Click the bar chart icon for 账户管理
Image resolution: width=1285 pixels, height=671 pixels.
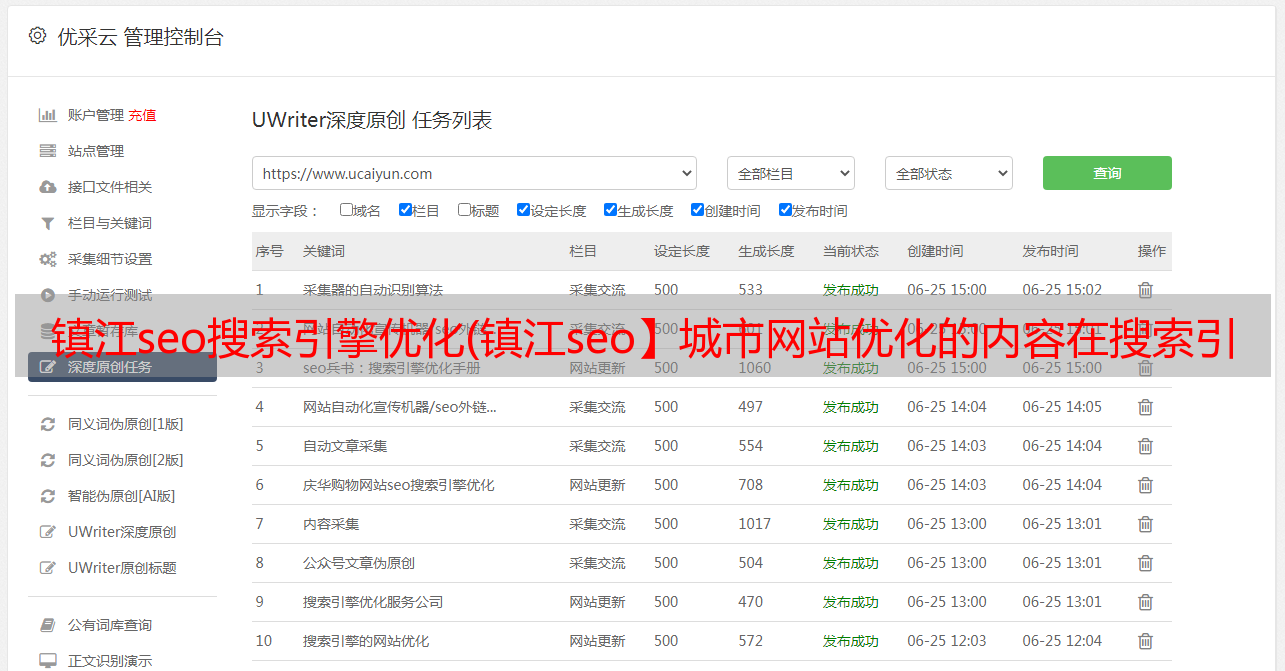pos(47,115)
